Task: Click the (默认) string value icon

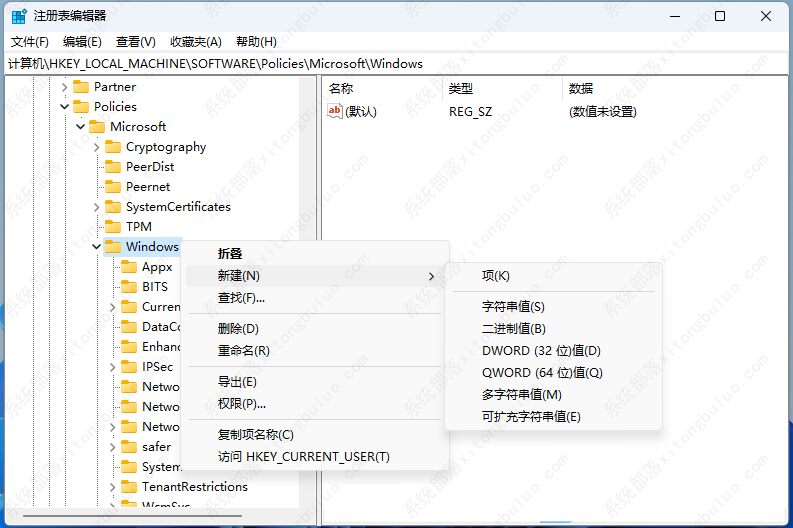Action: tap(335, 111)
